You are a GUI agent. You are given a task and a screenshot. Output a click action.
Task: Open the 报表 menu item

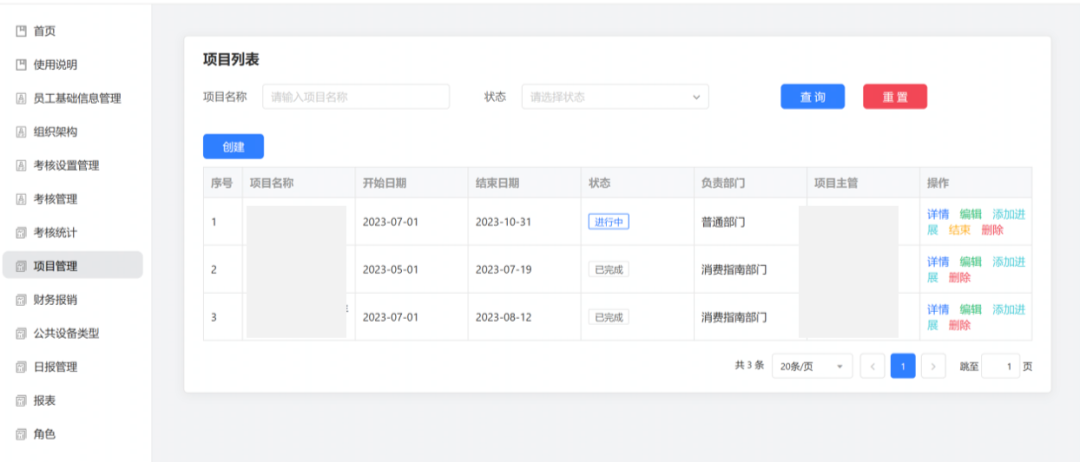(x=72, y=400)
